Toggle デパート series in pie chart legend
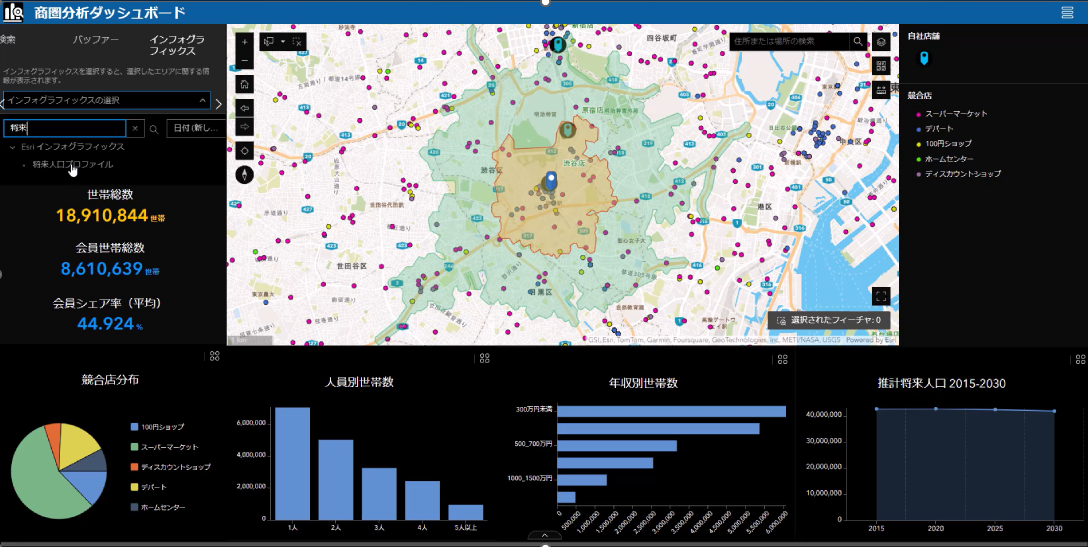1088x547 pixels. [x=153, y=487]
